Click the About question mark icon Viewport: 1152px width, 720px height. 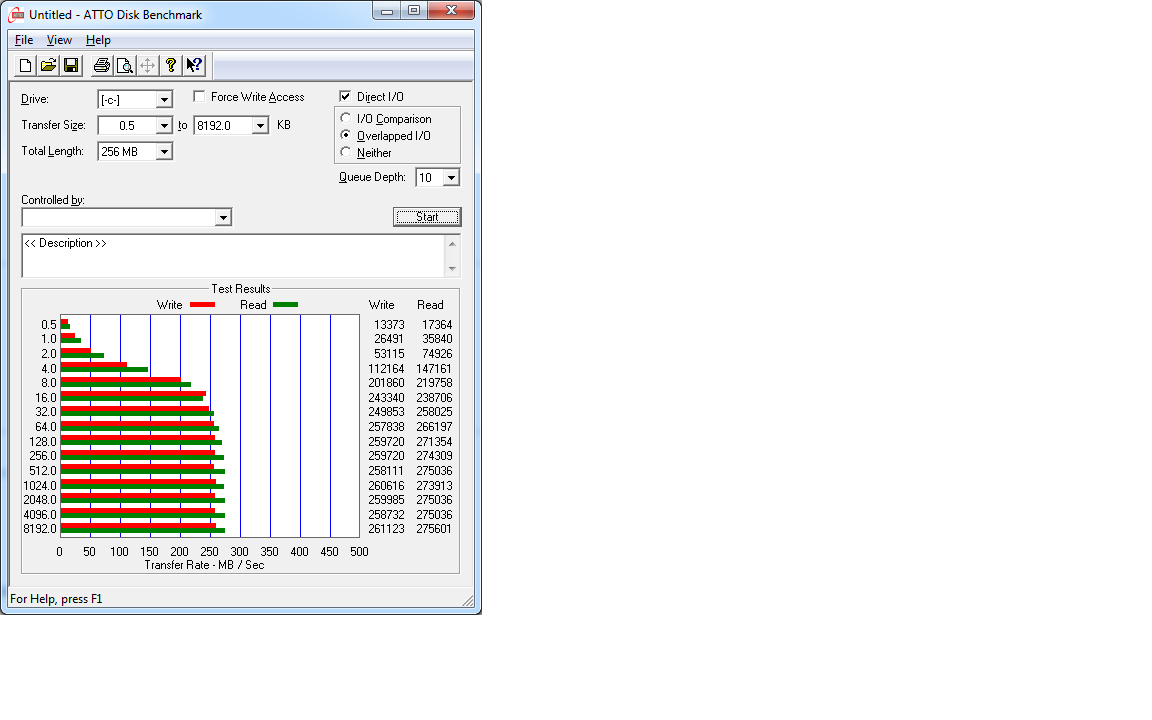pyautogui.click(x=170, y=65)
